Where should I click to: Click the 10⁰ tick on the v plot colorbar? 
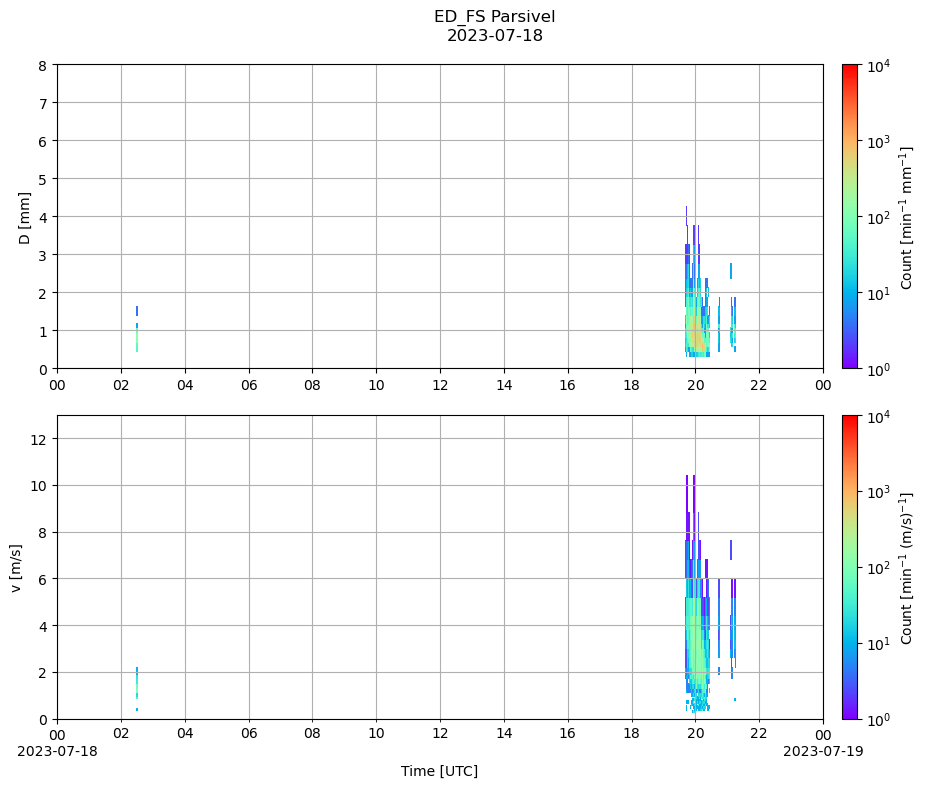pos(878,719)
